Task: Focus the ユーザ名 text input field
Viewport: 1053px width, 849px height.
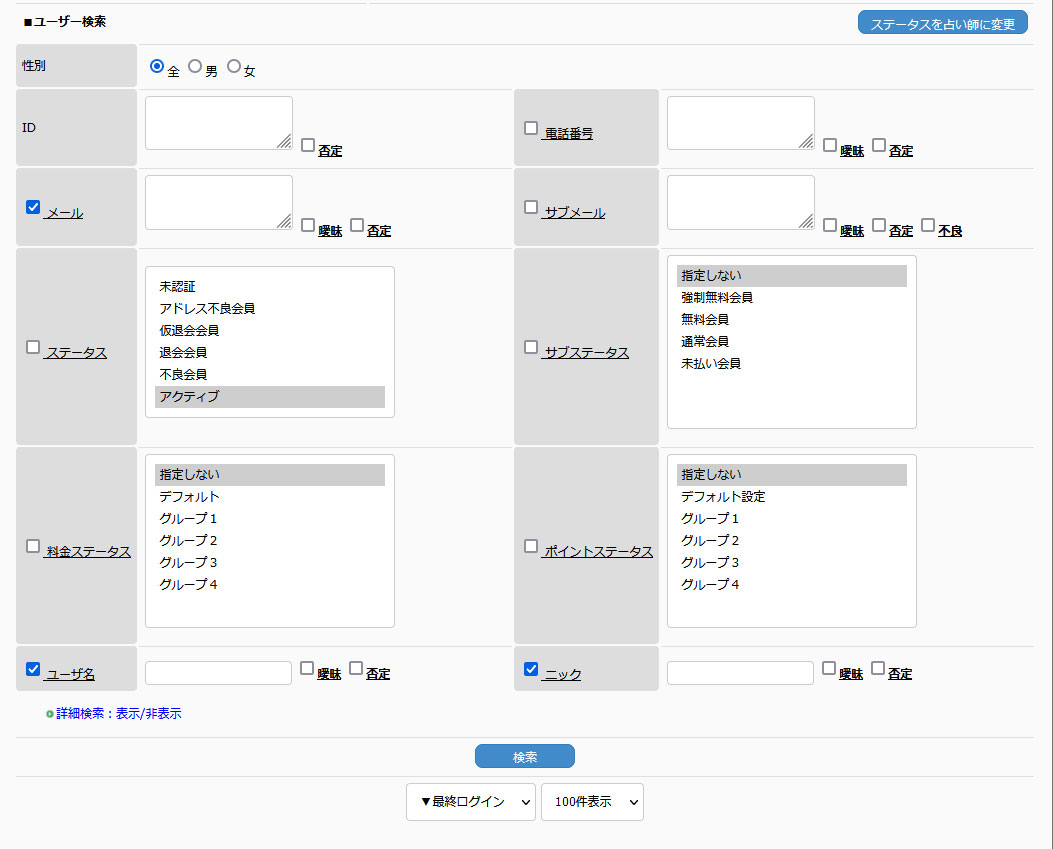Action: click(218, 673)
